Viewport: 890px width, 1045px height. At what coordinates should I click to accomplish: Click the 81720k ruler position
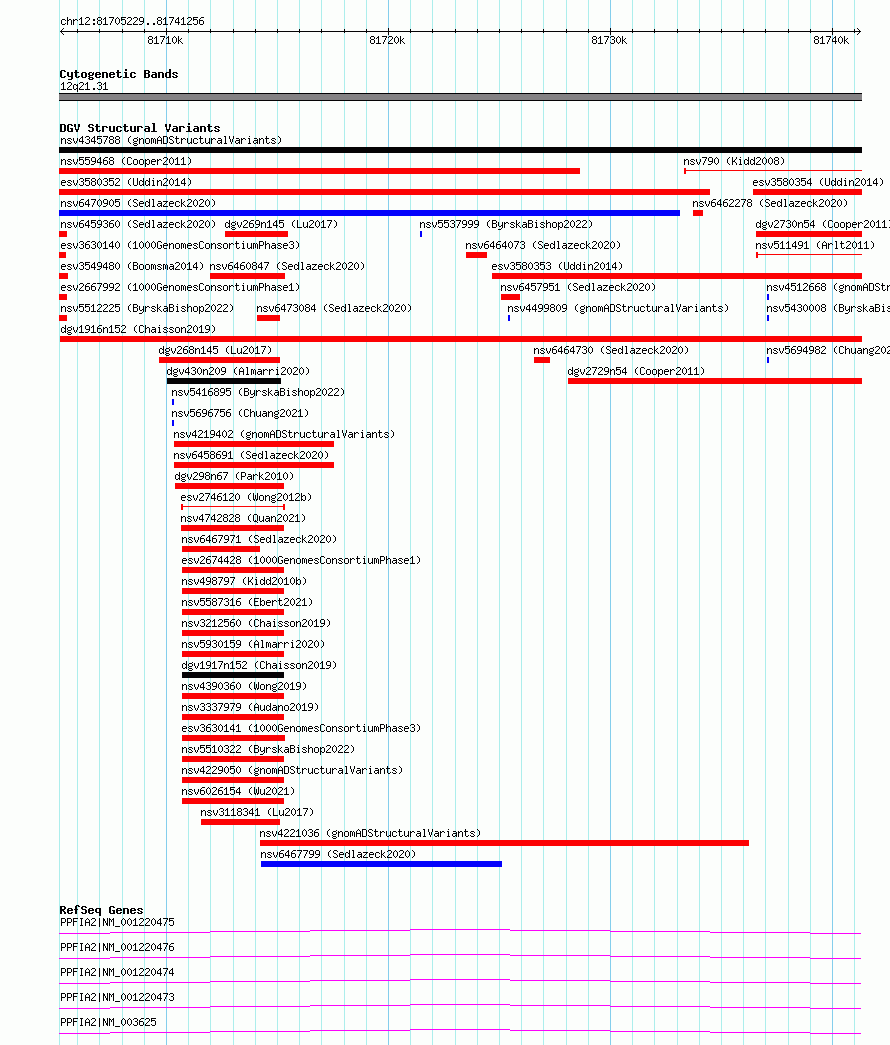point(387,41)
